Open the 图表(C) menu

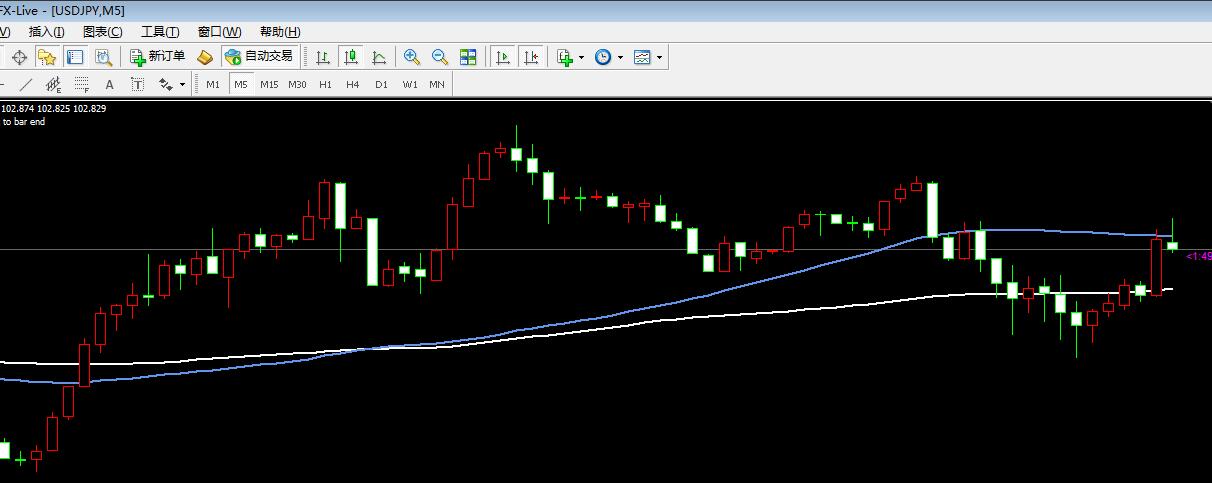pyautogui.click(x=102, y=32)
